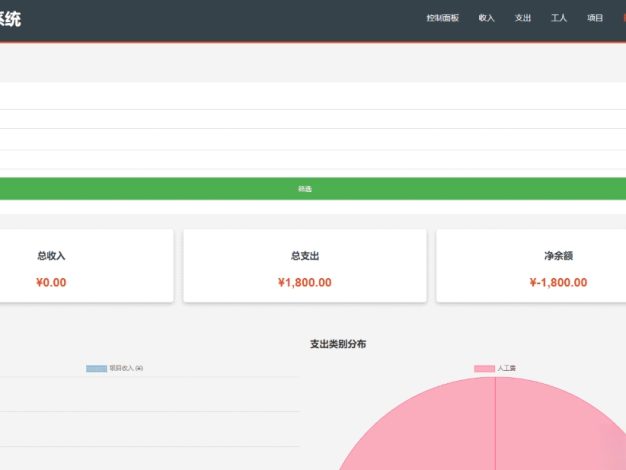Switch to the 工人 section

point(559,18)
